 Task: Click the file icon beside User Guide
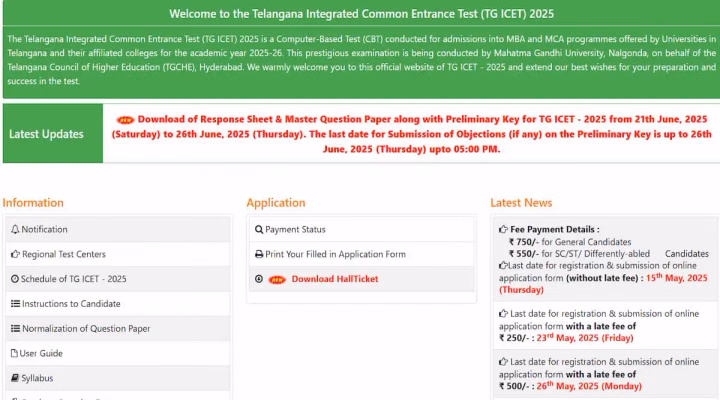pos(15,354)
